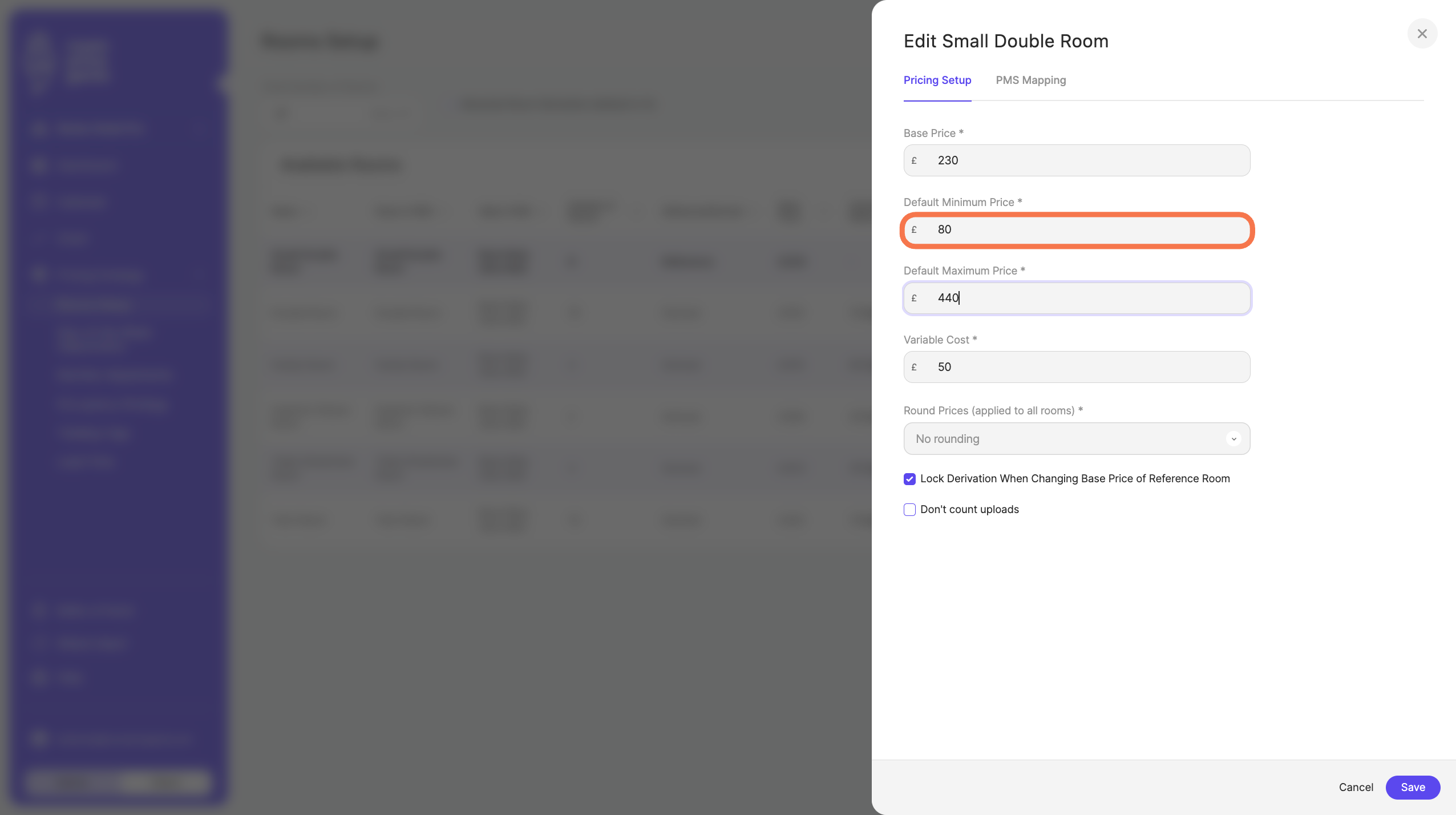
Task: Cancel editing the room
Action: click(x=1356, y=787)
